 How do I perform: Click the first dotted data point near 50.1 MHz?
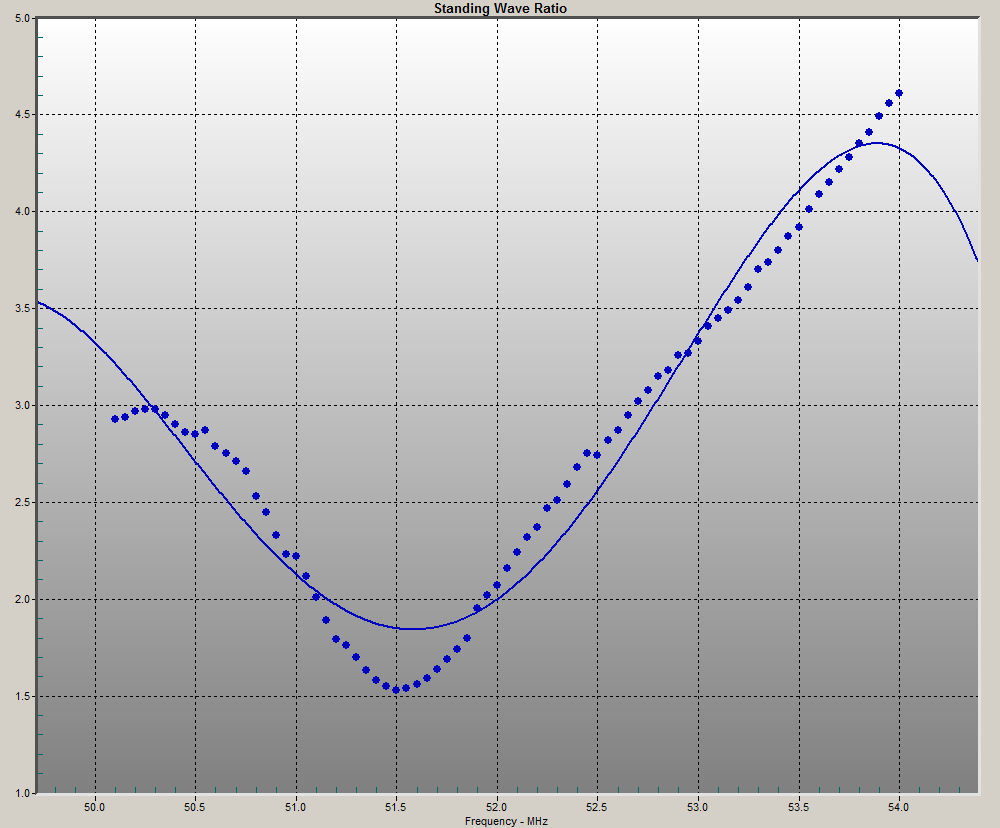[x=115, y=419]
